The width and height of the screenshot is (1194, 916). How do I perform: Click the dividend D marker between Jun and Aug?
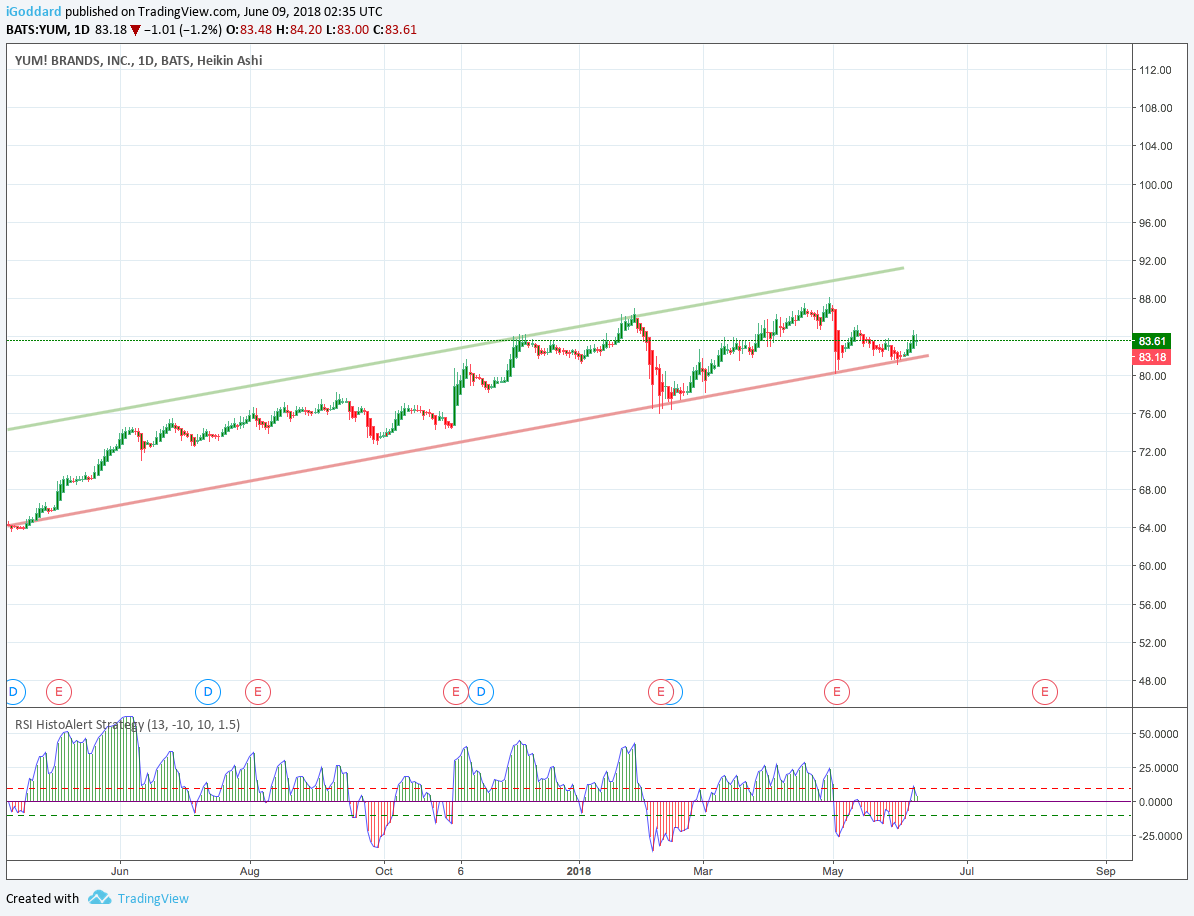(x=208, y=692)
